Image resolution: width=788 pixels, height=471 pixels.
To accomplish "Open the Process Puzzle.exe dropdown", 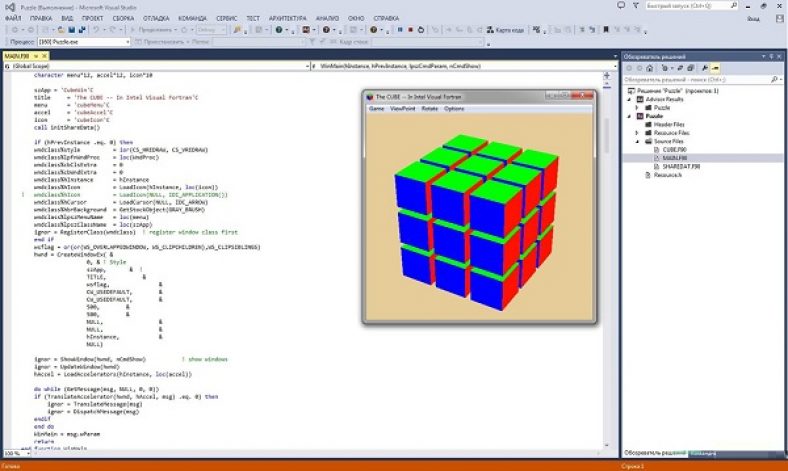I will coord(84,42).
